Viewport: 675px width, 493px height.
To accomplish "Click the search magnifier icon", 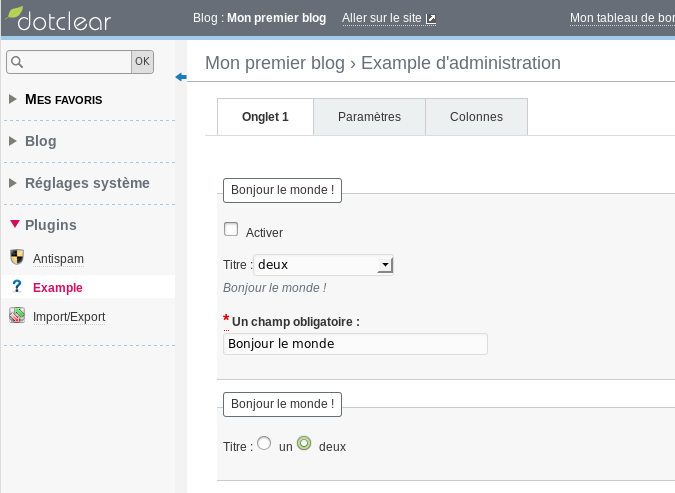I will coord(16,62).
